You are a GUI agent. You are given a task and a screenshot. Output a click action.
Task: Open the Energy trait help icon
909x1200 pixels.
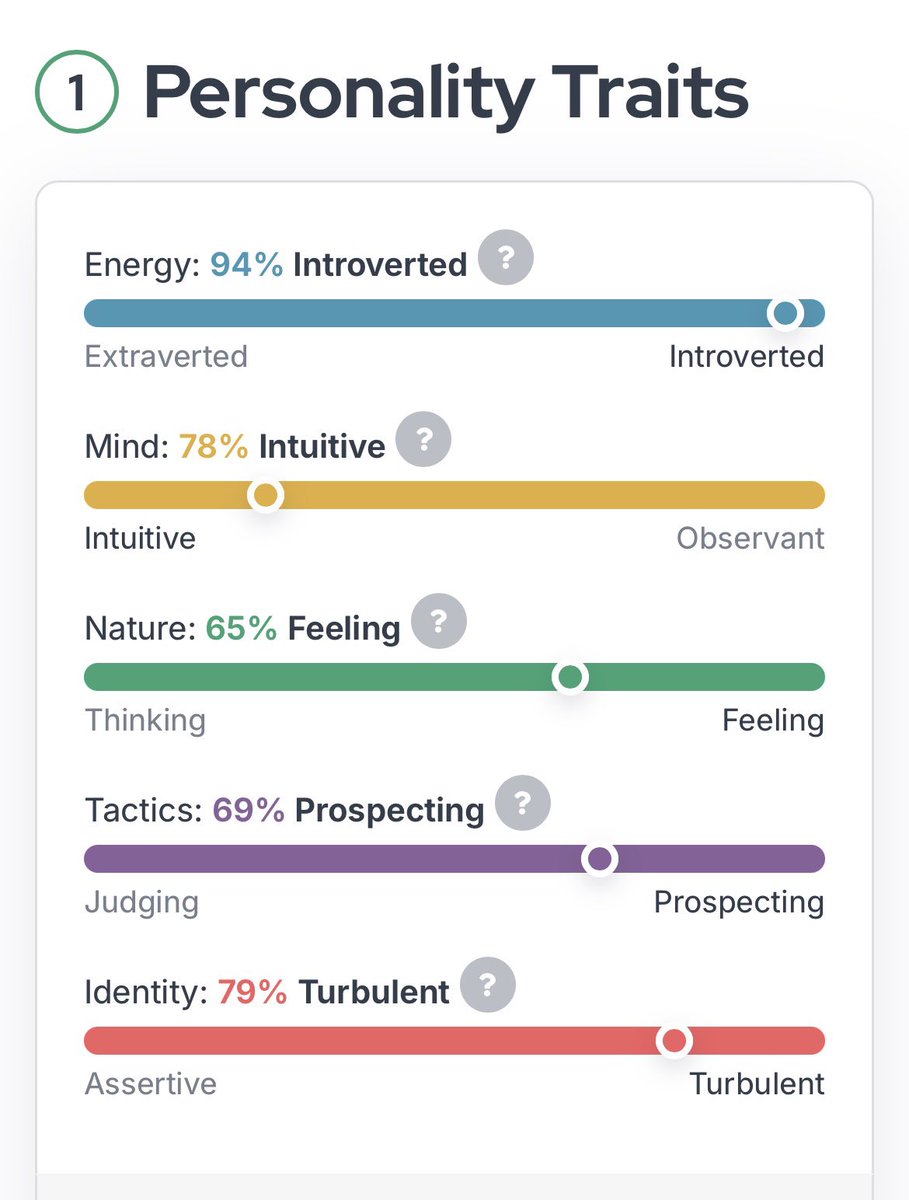tap(506, 259)
